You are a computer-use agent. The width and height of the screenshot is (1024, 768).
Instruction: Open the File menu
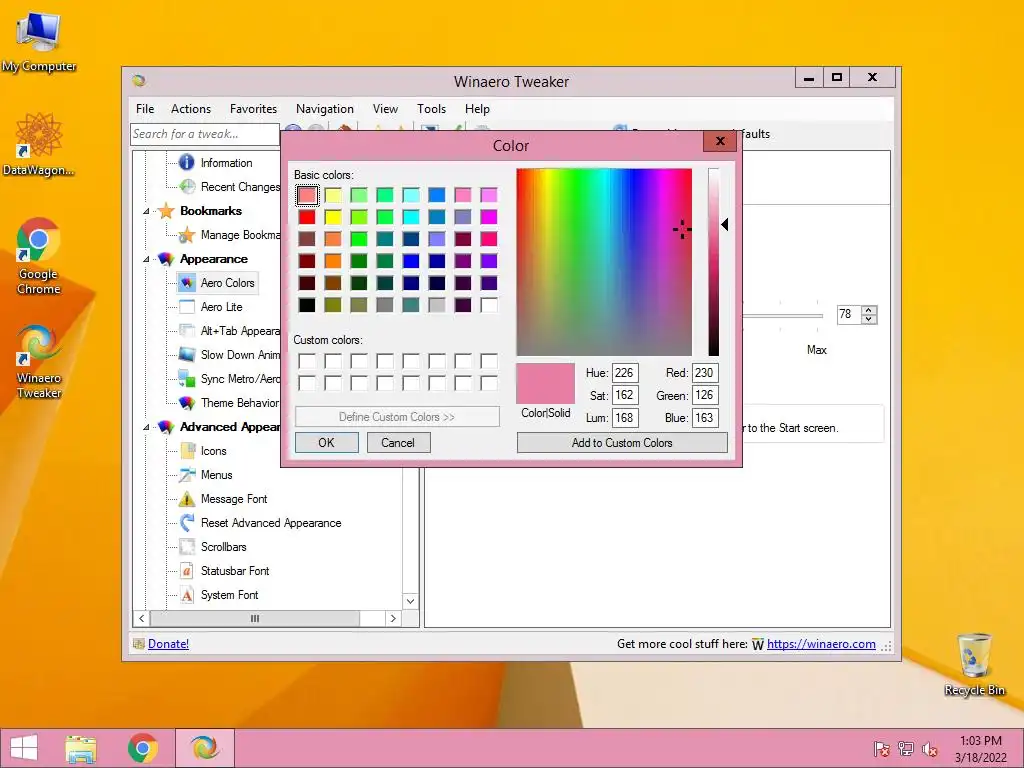coord(145,108)
